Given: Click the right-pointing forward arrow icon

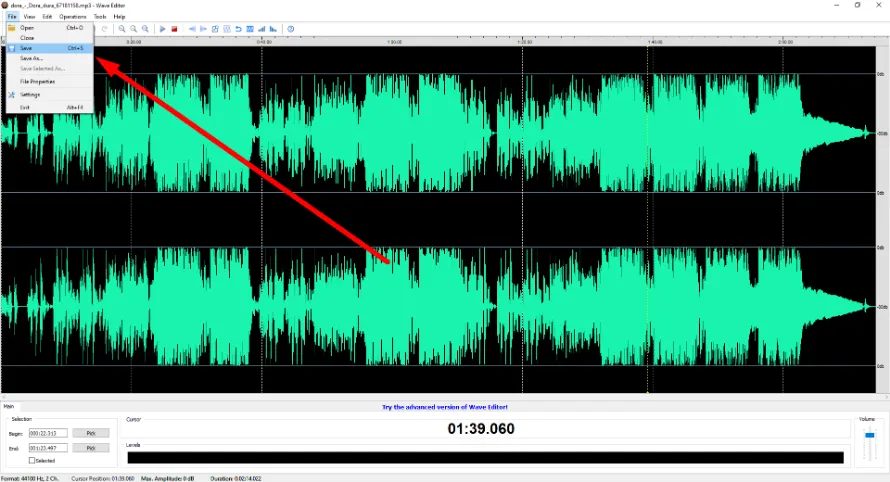Looking at the screenshot, I should 203,29.
